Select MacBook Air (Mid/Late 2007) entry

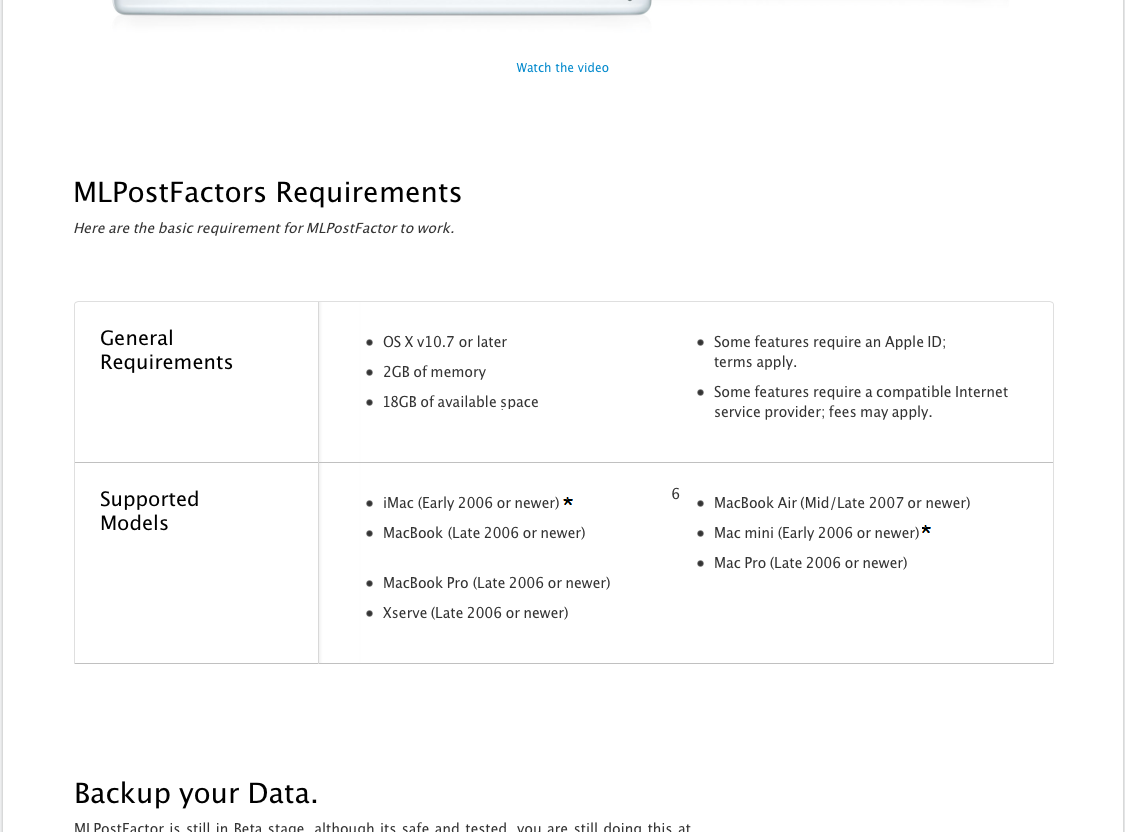pos(842,503)
